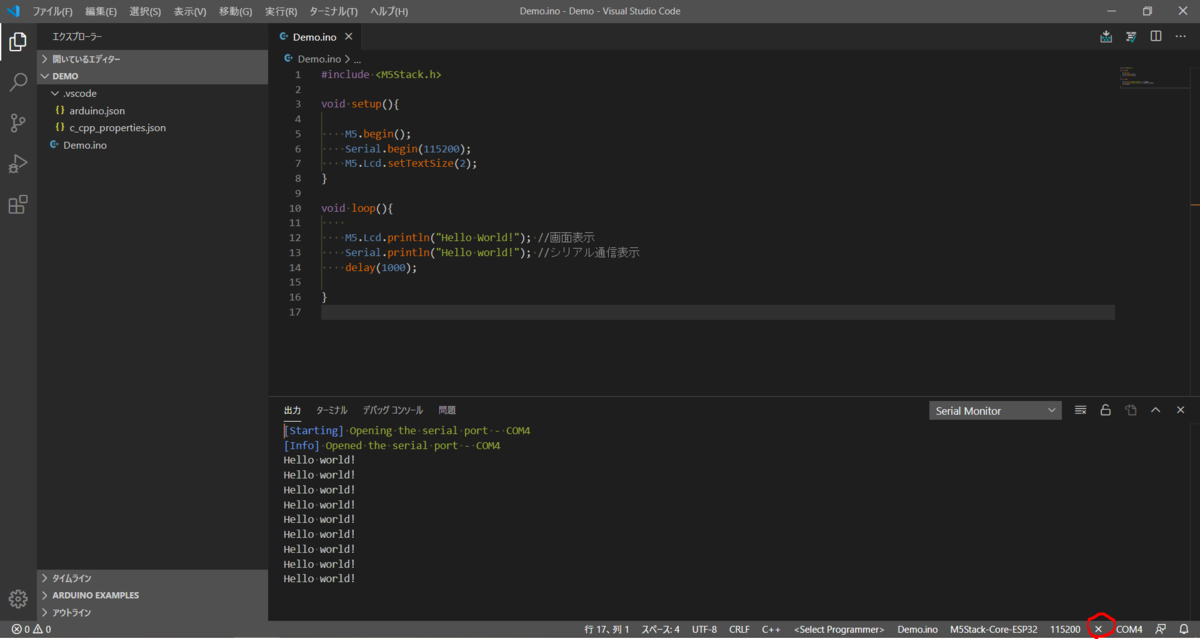Image resolution: width=1200 pixels, height=639 pixels.
Task: Show errors and warnings count in status bar
Action: click(31, 630)
